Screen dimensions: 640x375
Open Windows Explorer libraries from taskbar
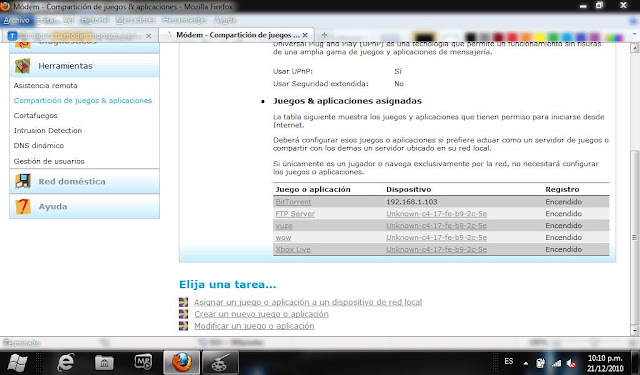pos(104,362)
